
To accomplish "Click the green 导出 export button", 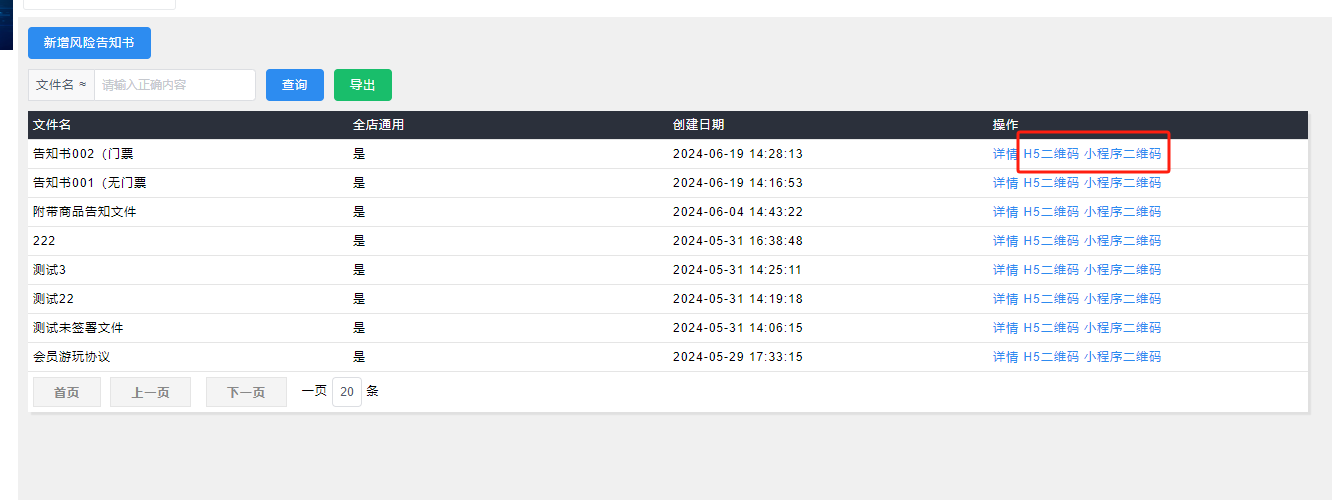I will [362, 85].
